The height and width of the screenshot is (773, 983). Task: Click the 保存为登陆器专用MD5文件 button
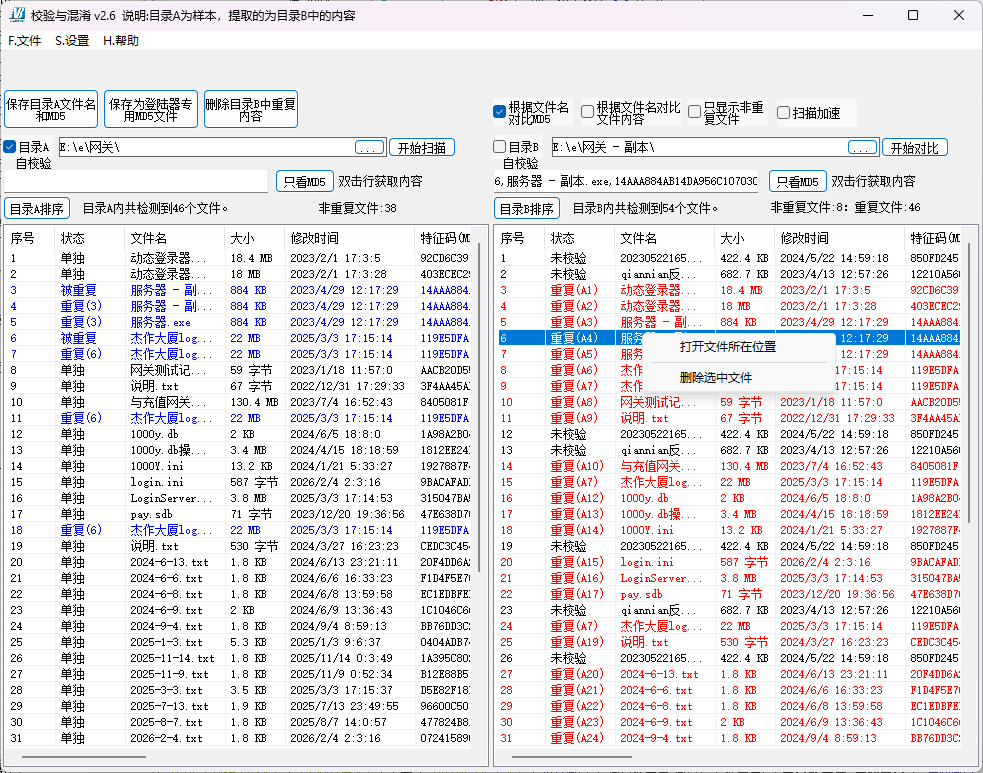coord(150,109)
